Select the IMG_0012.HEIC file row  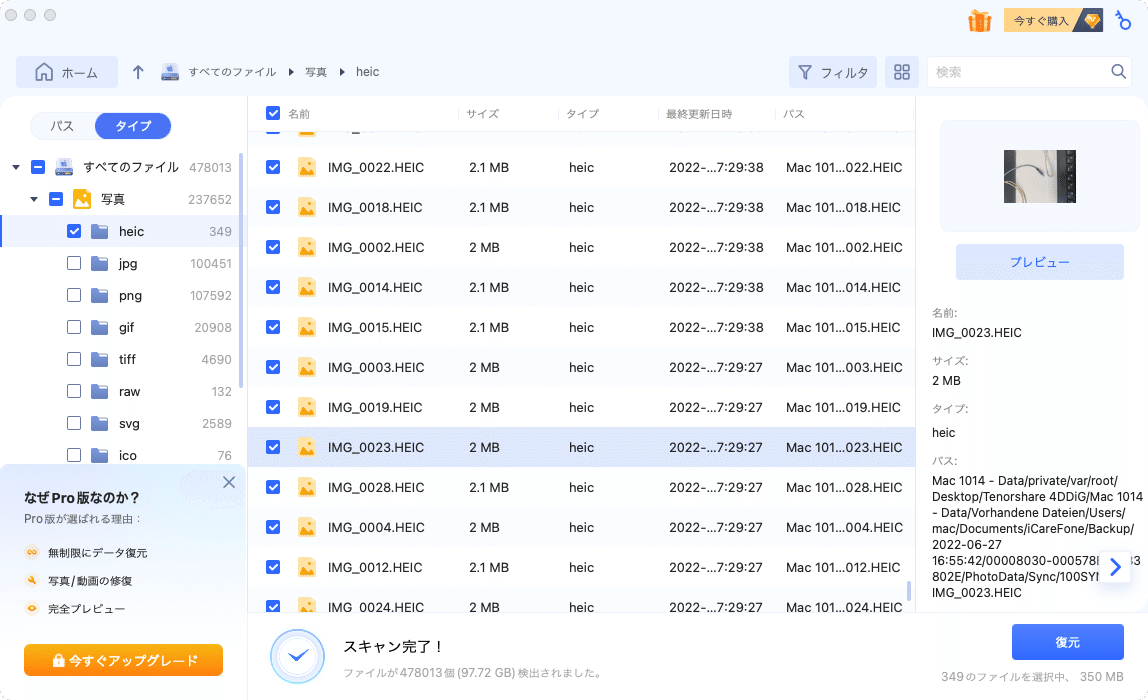tap(581, 567)
